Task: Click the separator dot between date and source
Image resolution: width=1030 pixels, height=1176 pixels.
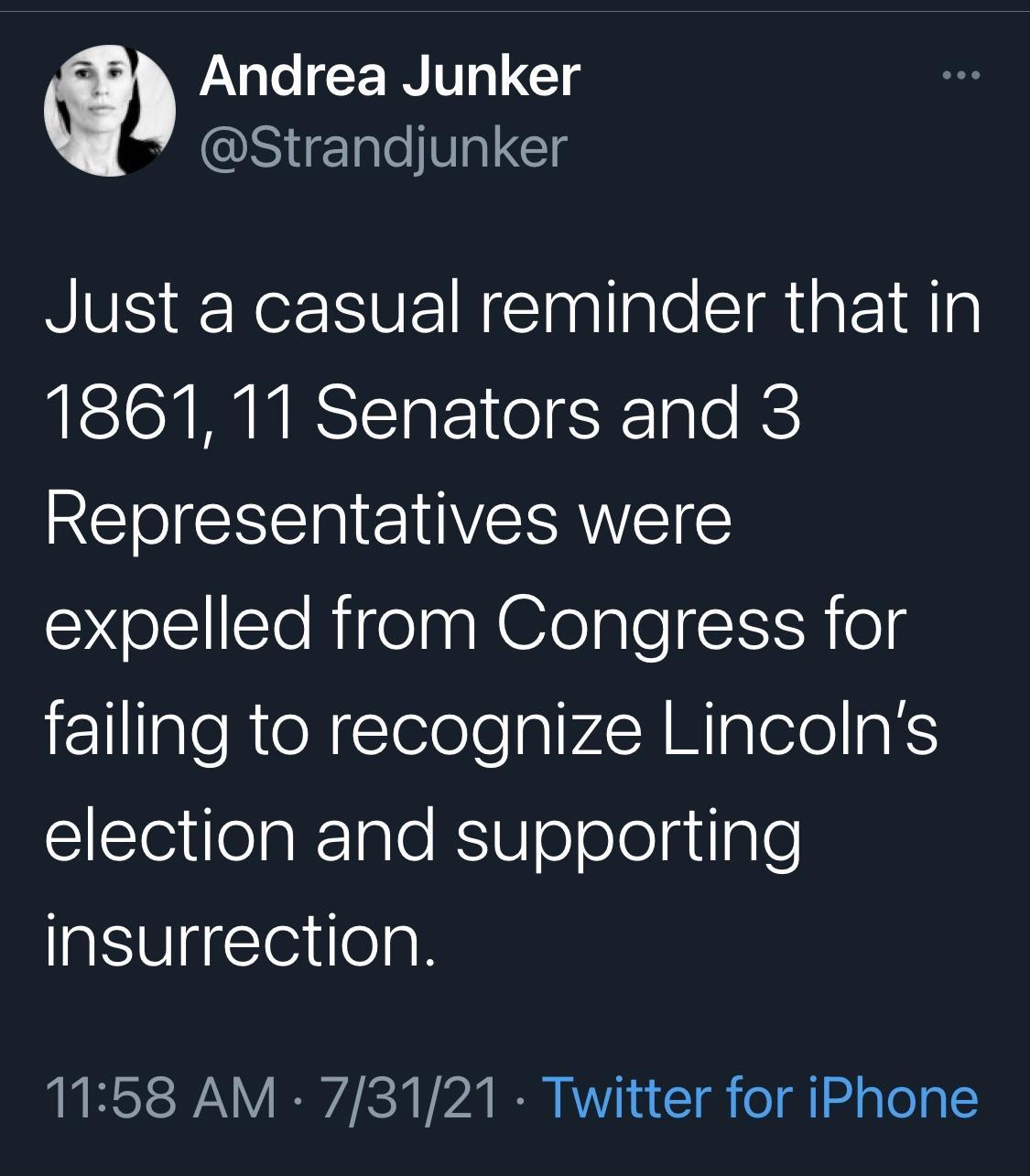Action: coord(519,1101)
